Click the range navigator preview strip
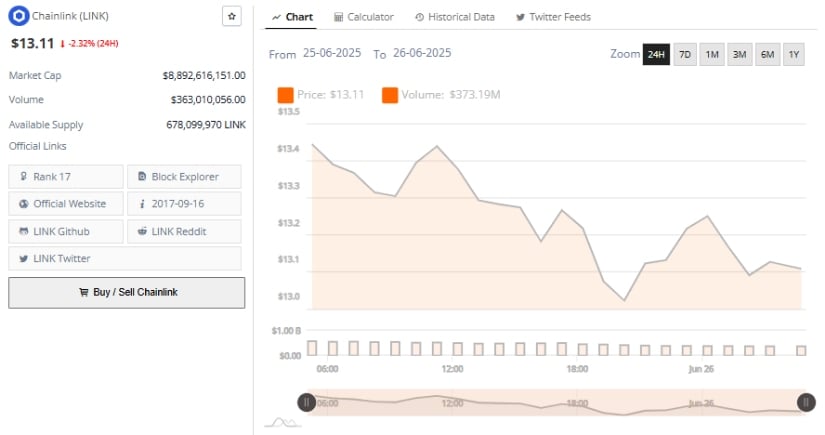This screenshot has width=825, height=435. click(556, 403)
